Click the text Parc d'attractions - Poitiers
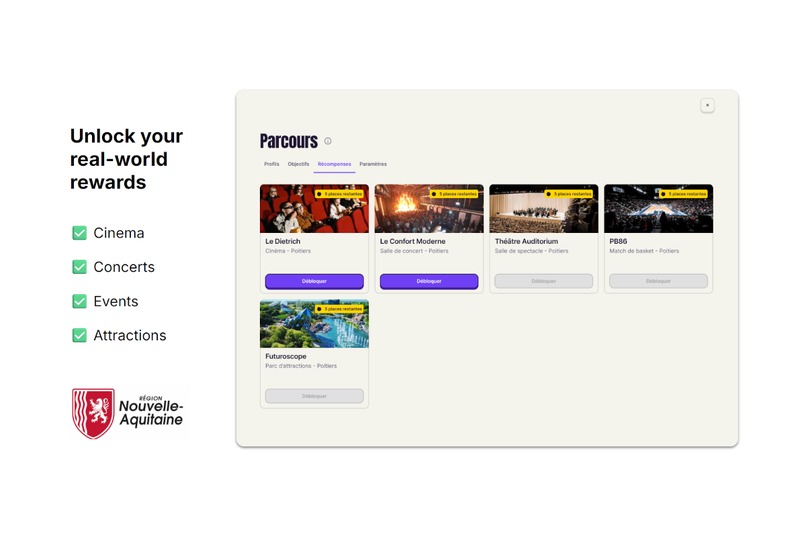 click(x=301, y=366)
